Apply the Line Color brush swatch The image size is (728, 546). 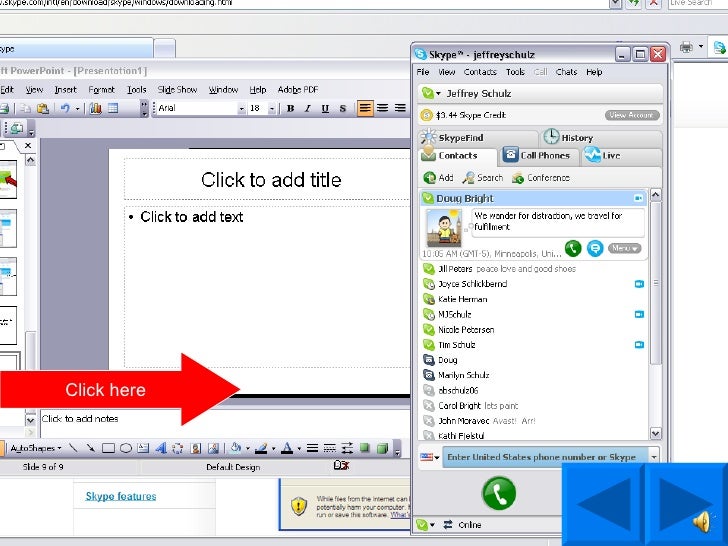pyautogui.click(x=261, y=448)
